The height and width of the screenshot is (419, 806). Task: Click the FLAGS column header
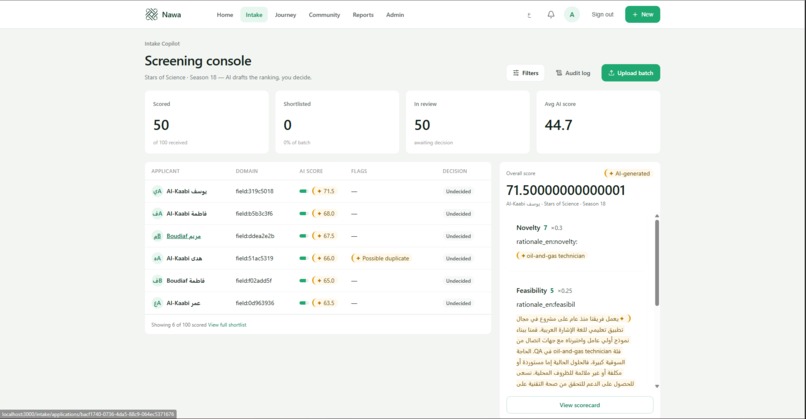click(x=359, y=171)
